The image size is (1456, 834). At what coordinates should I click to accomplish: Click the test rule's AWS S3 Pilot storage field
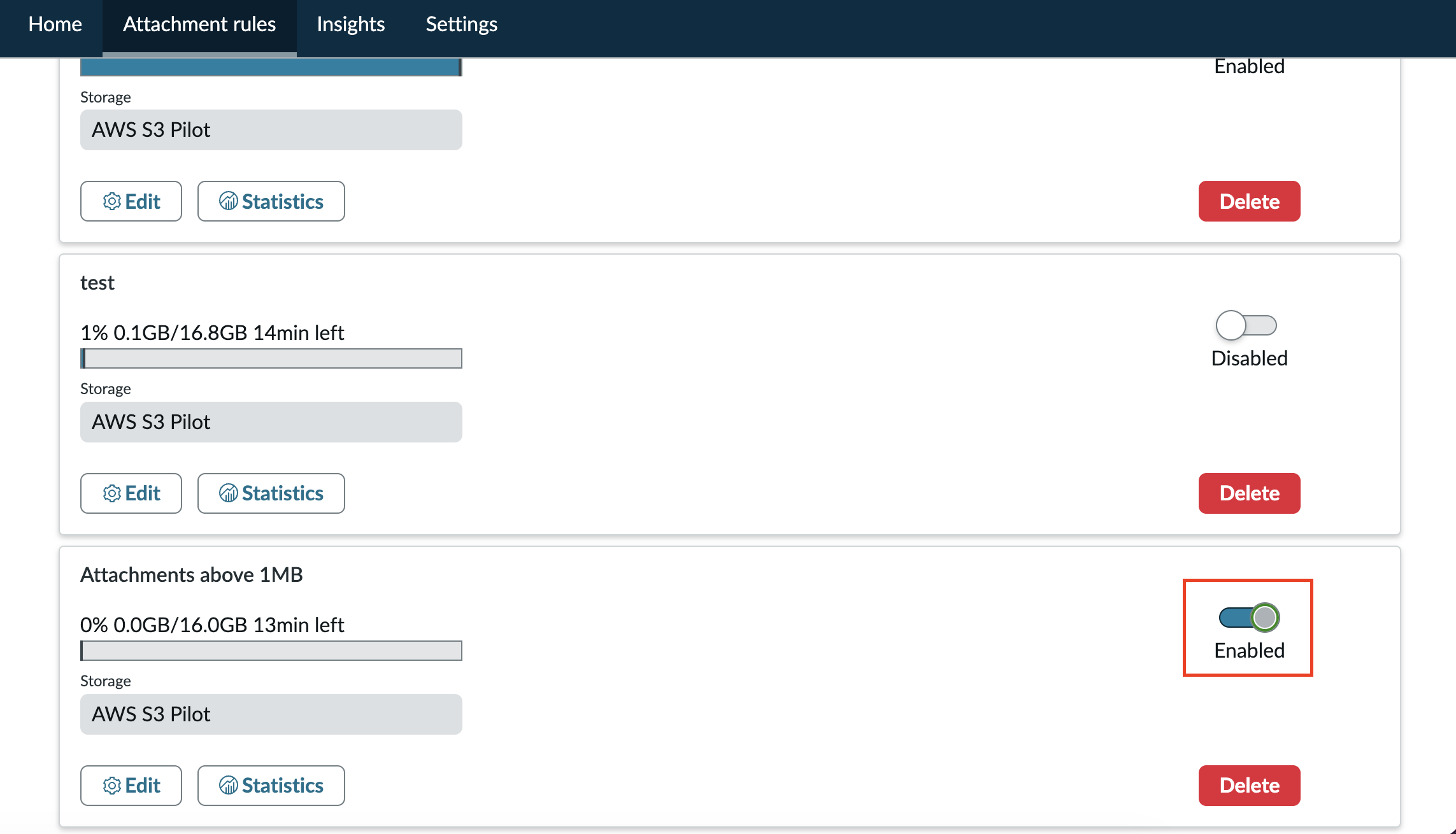click(x=271, y=422)
